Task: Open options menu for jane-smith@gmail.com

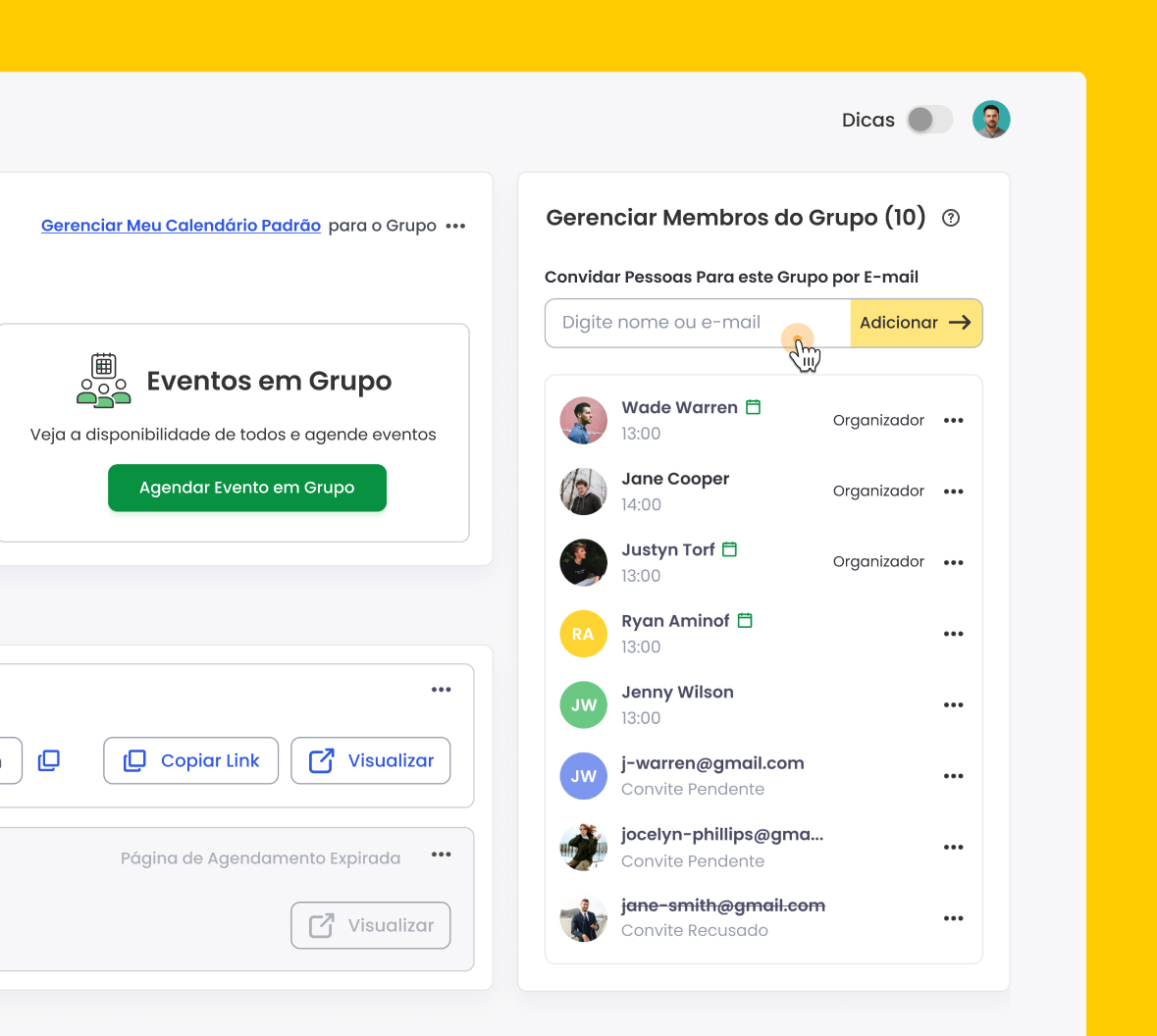Action: coord(953,918)
